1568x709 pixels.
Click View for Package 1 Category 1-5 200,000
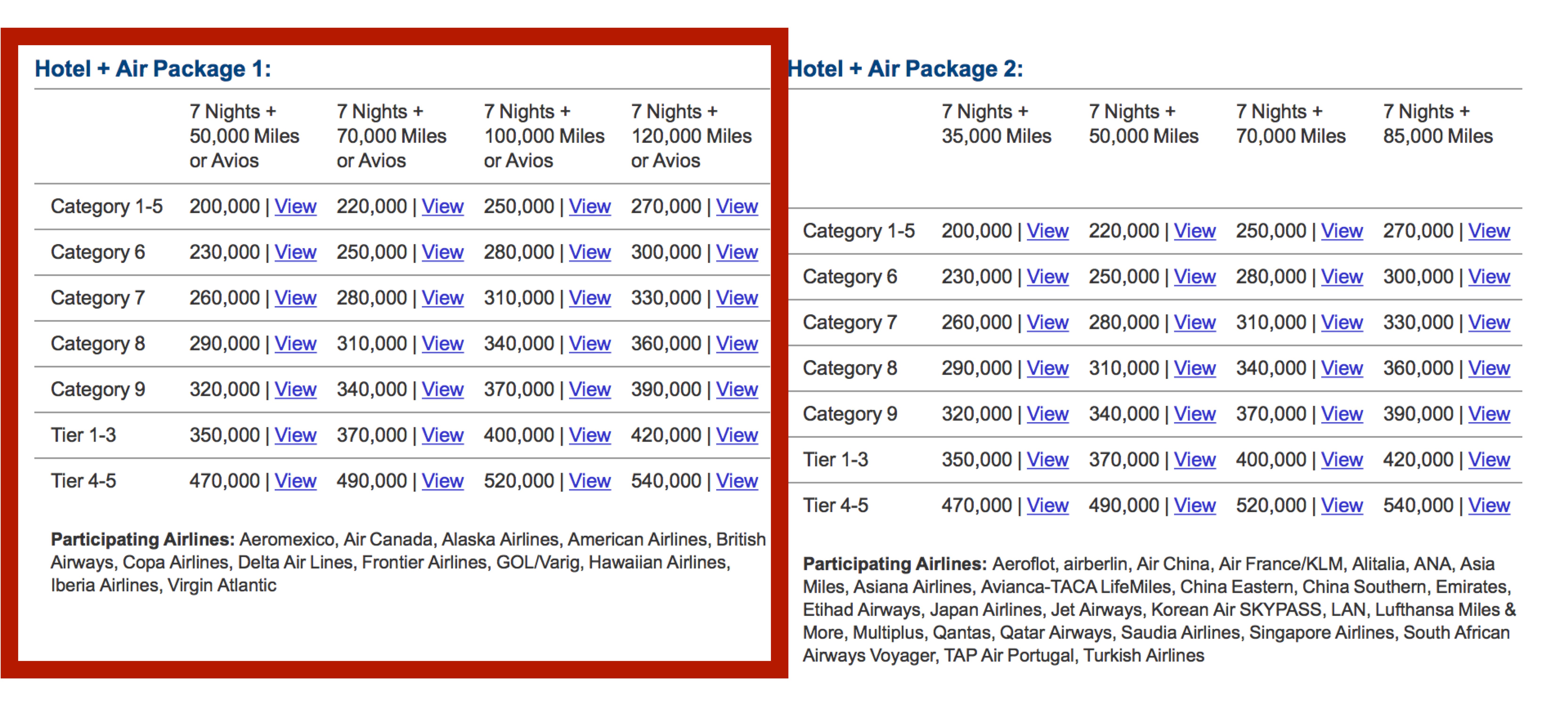[295, 207]
